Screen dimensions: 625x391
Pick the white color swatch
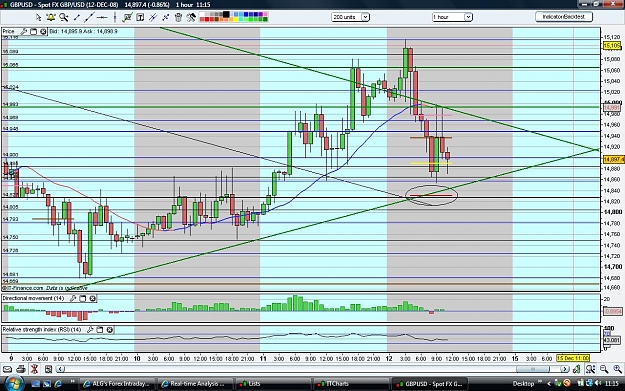(202, 15)
